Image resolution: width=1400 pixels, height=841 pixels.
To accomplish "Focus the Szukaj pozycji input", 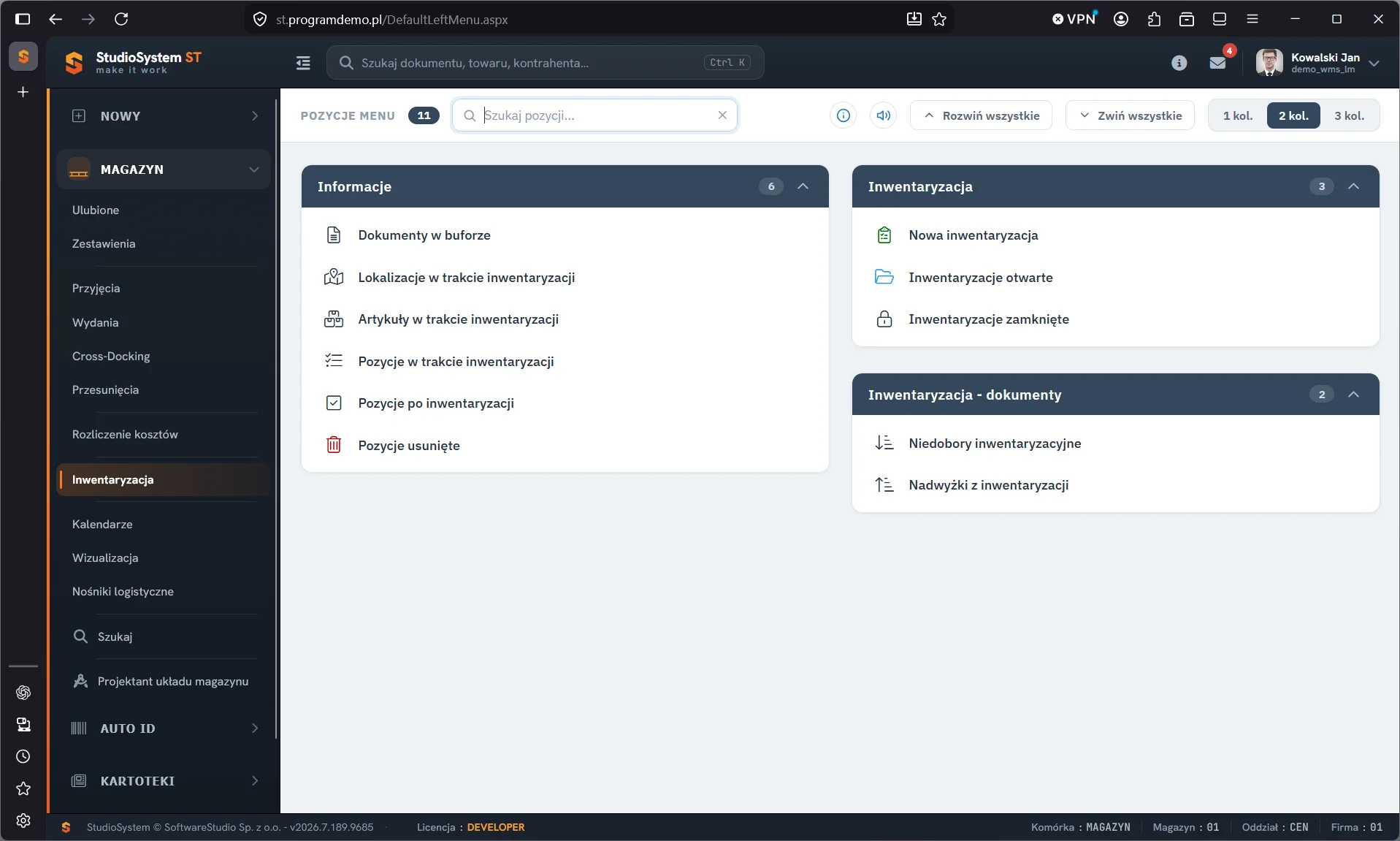I will tap(594, 115).
